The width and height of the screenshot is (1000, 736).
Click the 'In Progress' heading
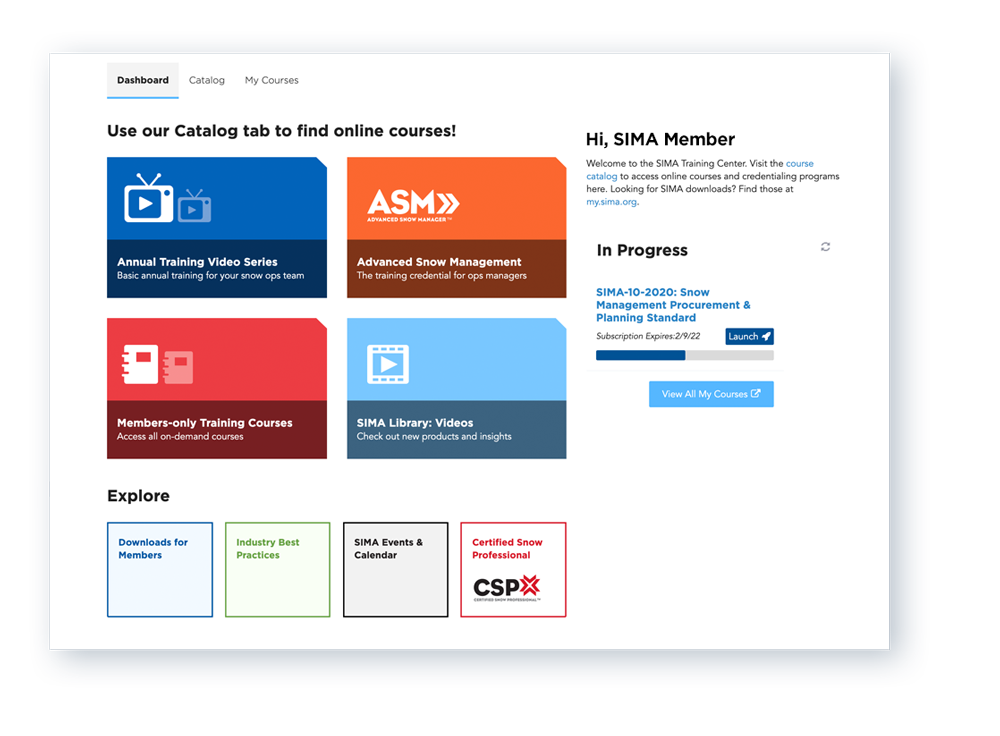tap(642, 250)
